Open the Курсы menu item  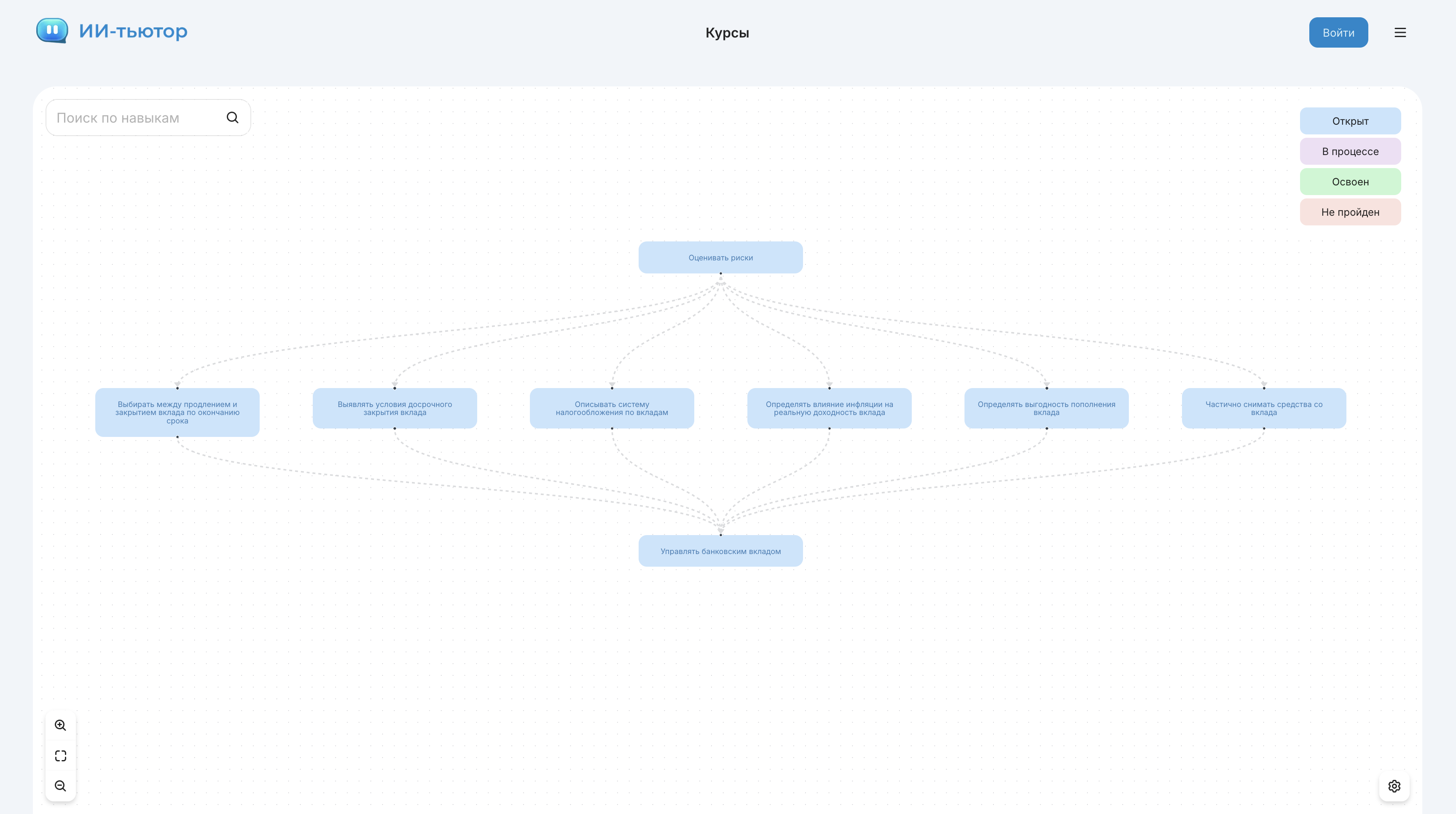pyautogui.click(x=727, y=33)
